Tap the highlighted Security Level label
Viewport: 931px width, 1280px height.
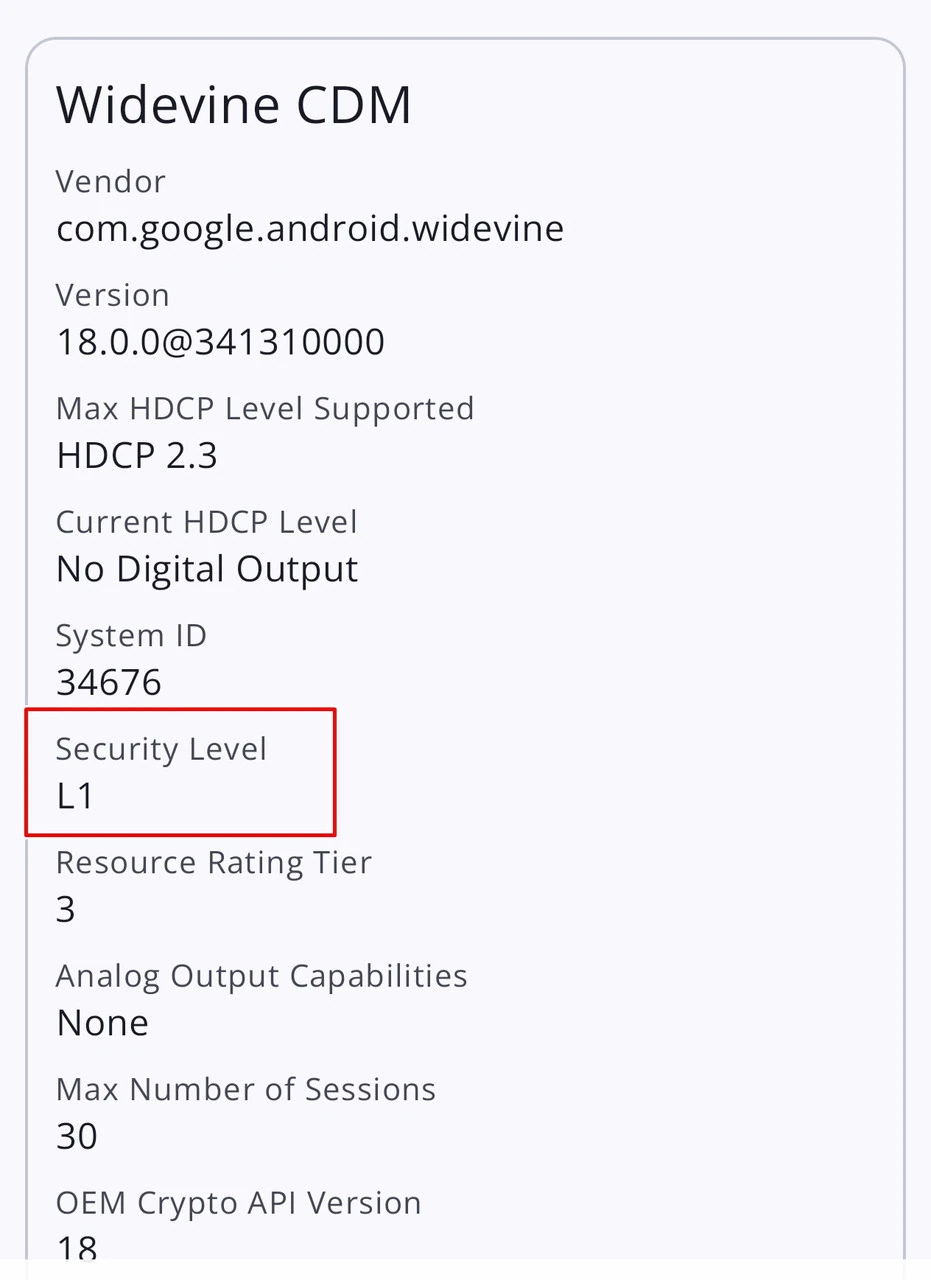tap(161, 749)
